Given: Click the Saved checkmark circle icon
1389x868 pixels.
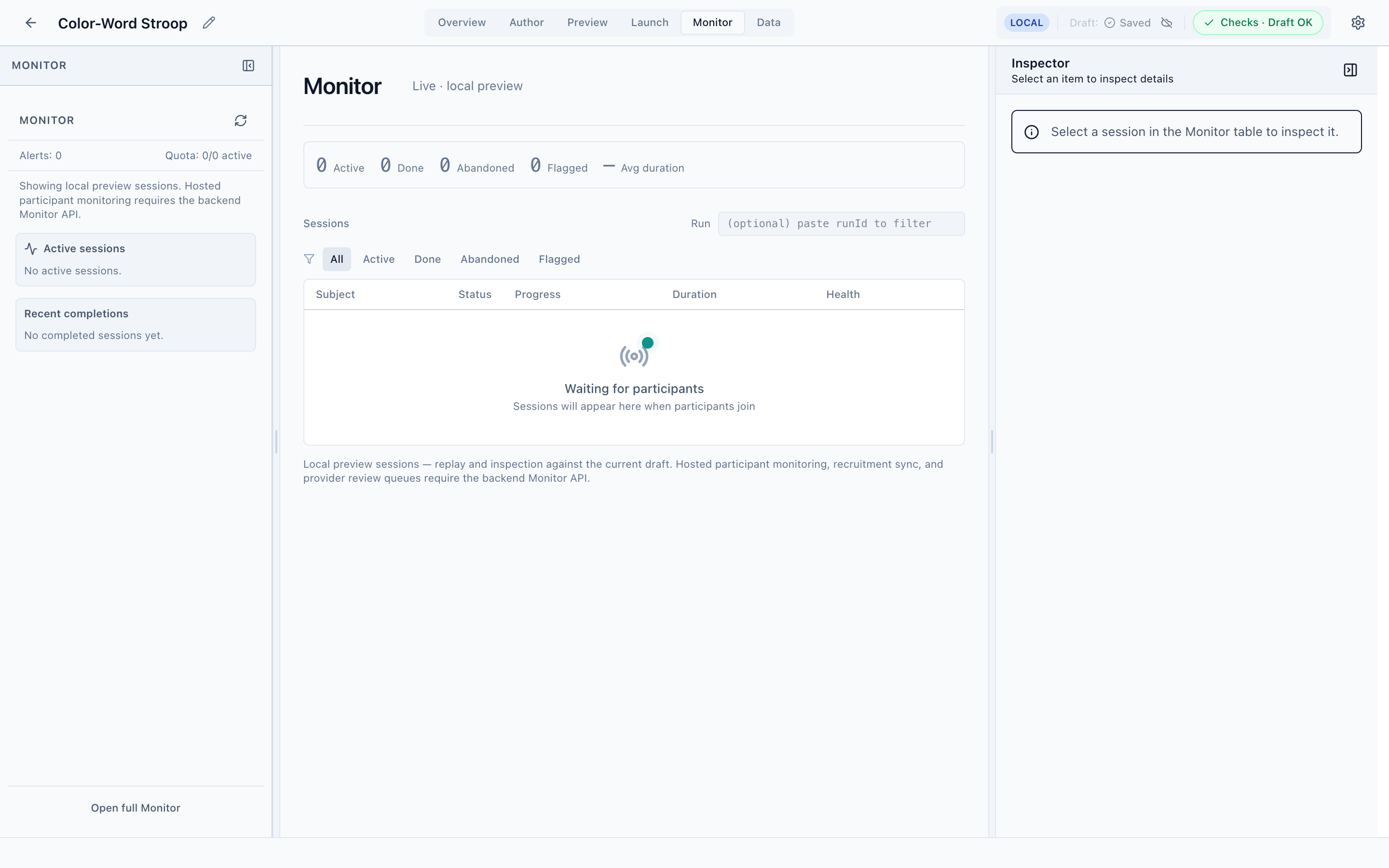Looking at the screenshot, I should pyautogui.click(x=1109, y=22).
